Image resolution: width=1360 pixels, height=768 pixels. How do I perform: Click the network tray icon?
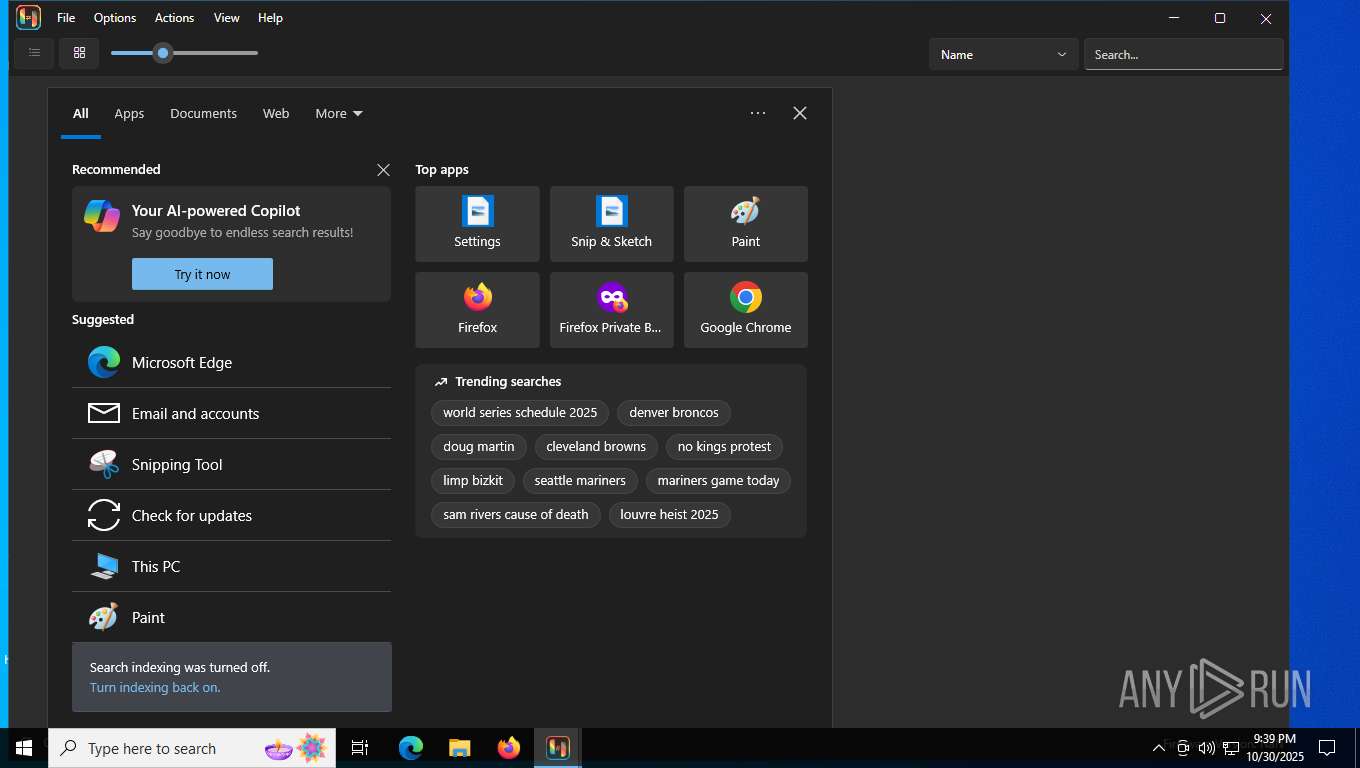click(x=1231, y=748)
